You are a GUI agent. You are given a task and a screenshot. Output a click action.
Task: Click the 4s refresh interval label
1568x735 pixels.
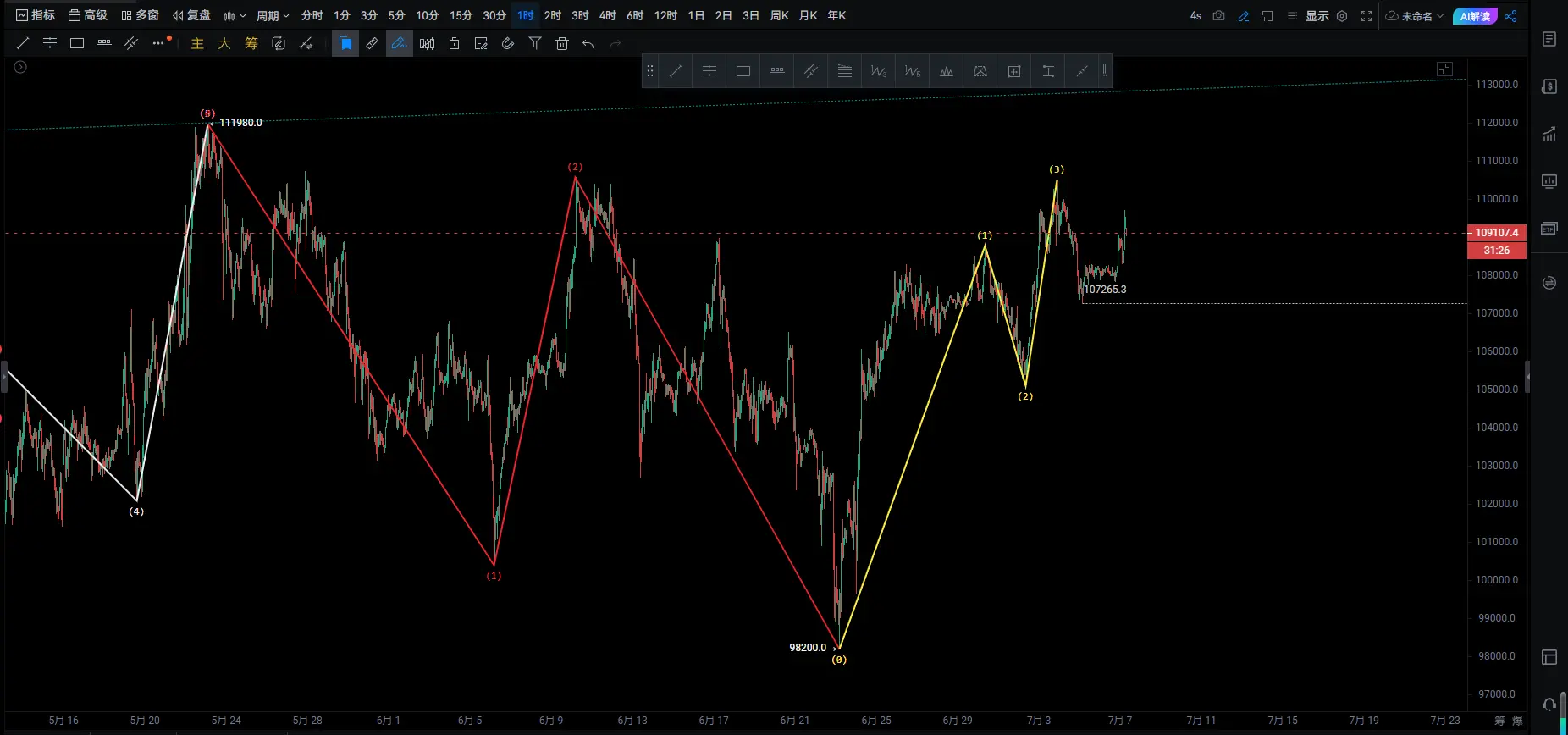pos(1195,16)
